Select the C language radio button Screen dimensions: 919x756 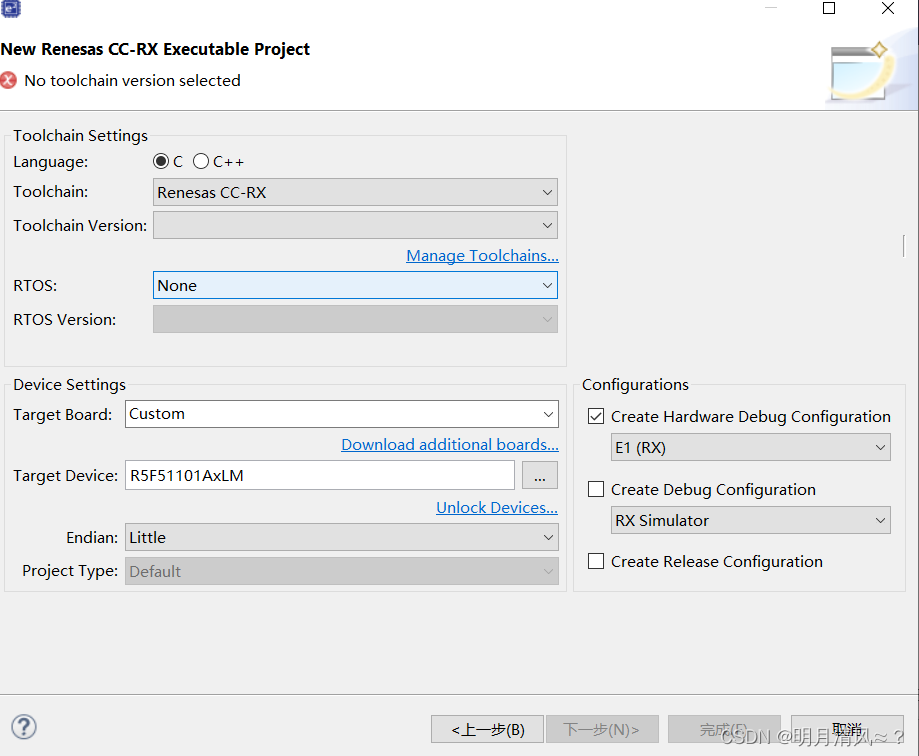coord(161,161)
